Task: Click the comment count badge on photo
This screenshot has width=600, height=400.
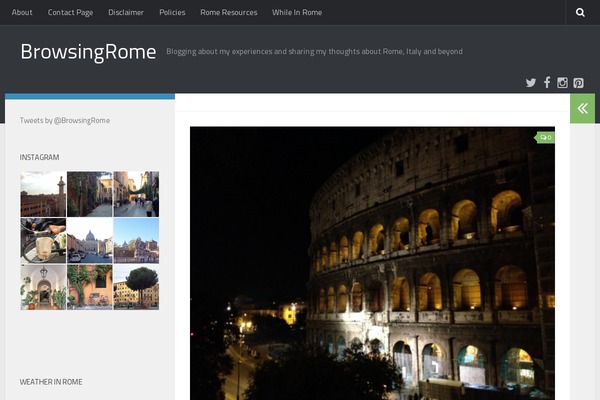Action: pos(545,137)
